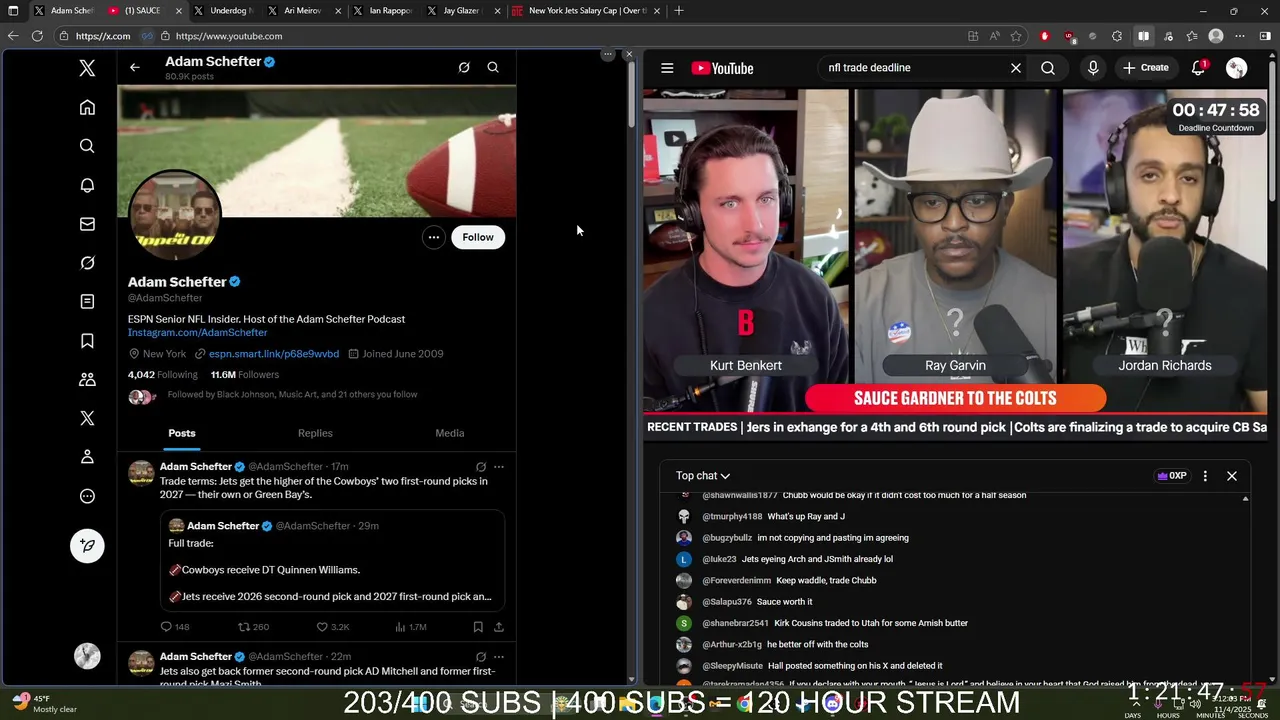
Task: Open Messages envelope icon in X sidebar
Action: pyautogui.click(x=87, y=224)
